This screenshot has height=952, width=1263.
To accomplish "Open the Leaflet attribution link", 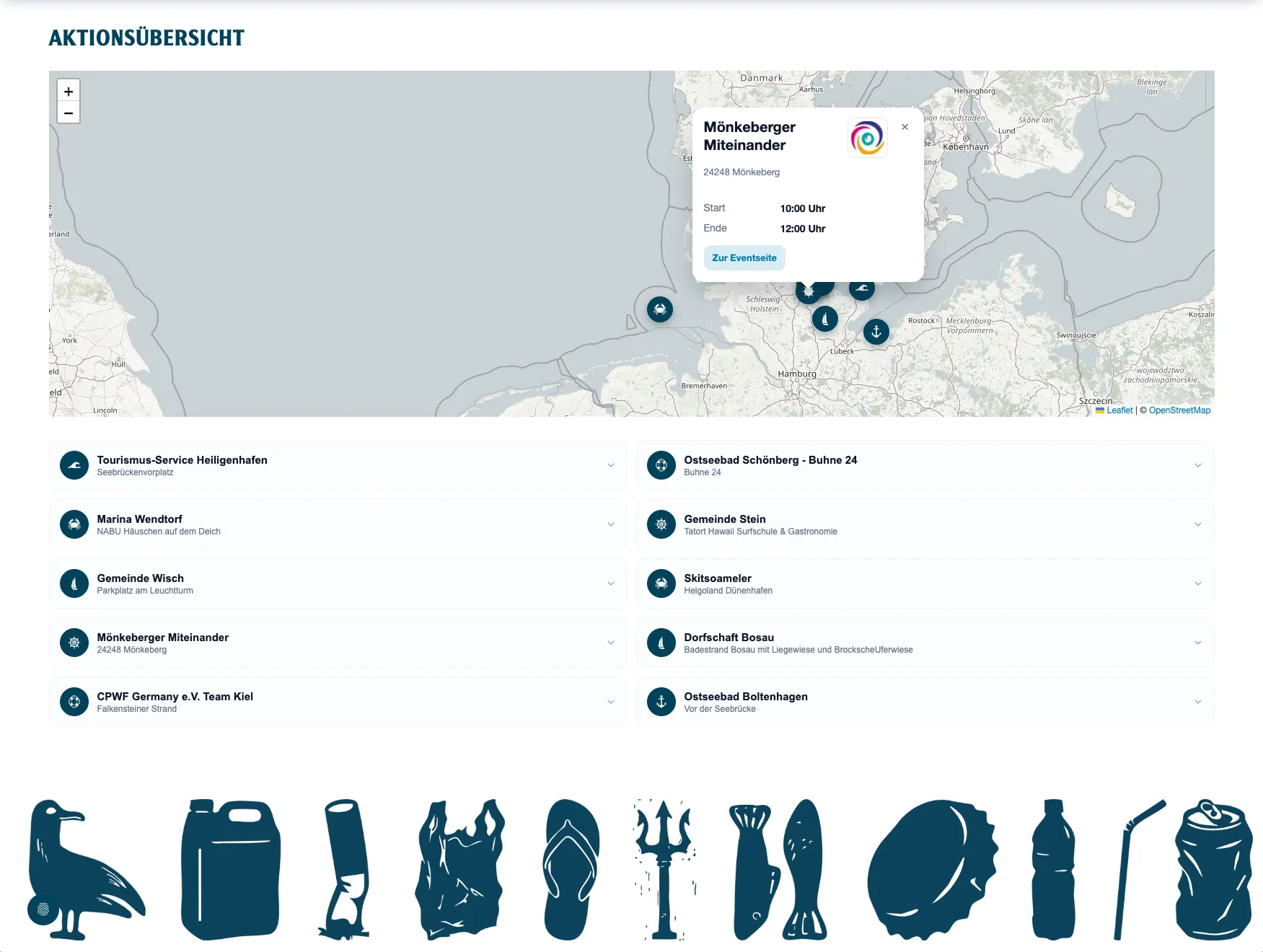I will click(x=1119, y=410).
